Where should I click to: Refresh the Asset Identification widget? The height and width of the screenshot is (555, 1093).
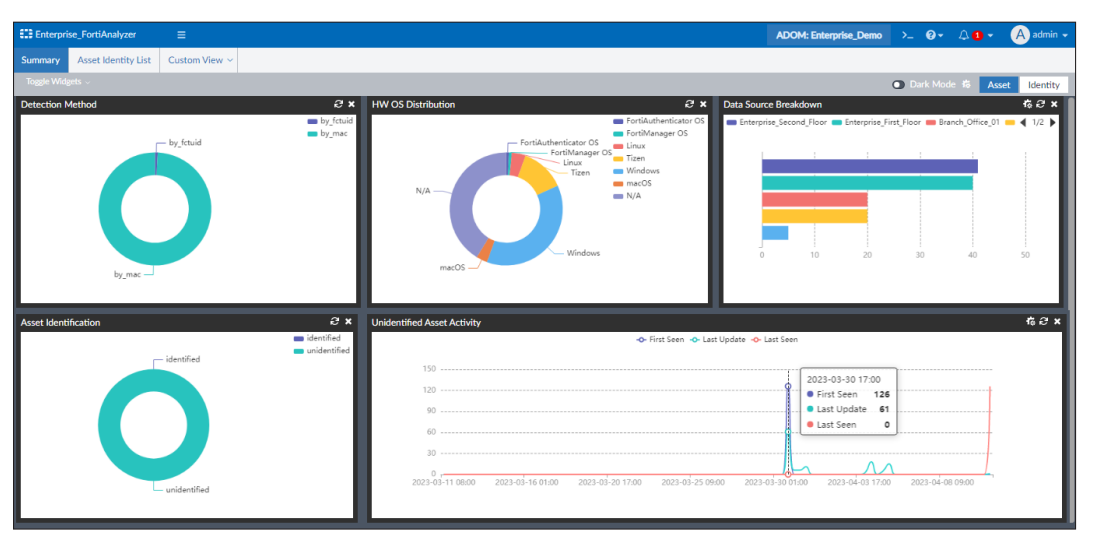pos(335,321)
